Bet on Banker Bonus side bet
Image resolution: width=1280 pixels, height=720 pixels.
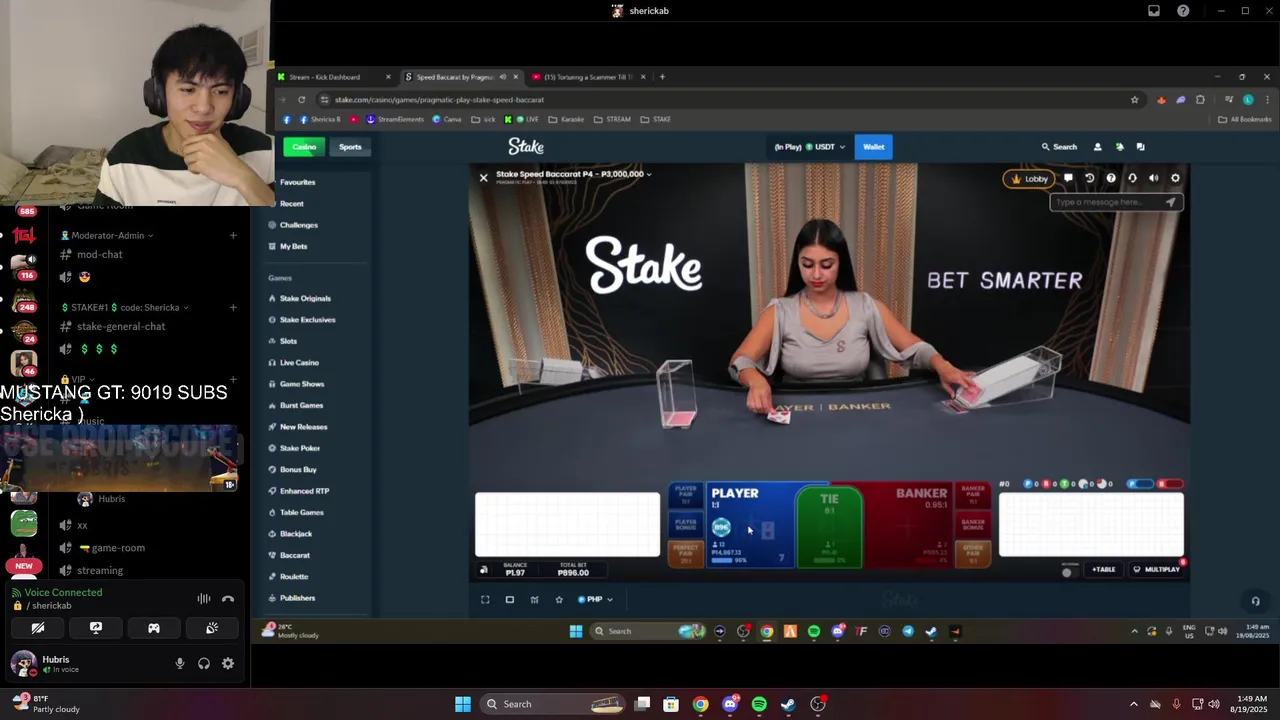click(972, 524)
